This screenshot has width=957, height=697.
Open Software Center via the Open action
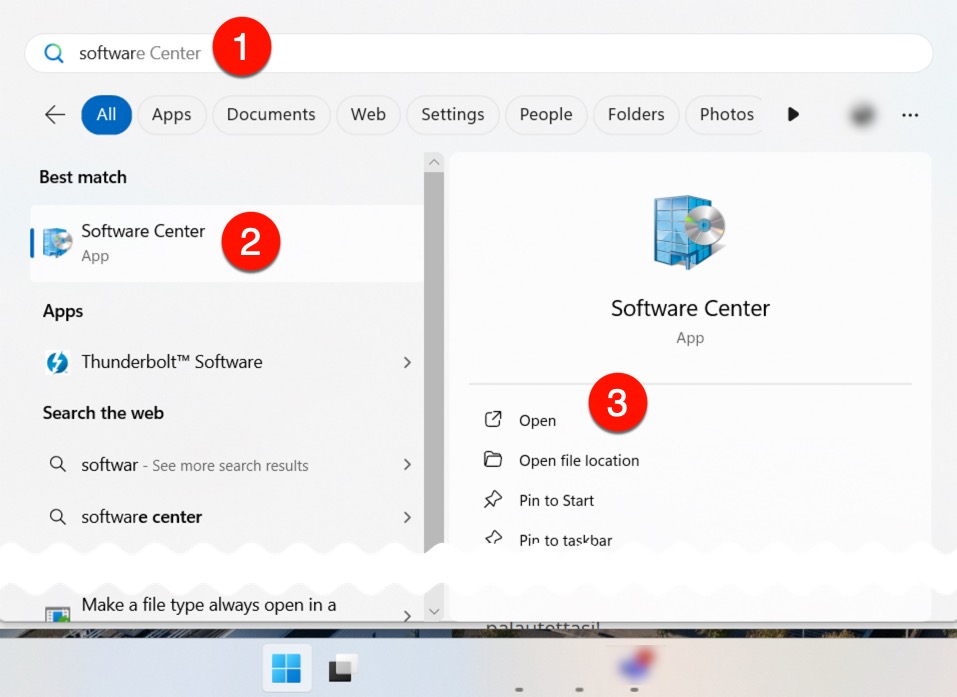coord(537,421)
